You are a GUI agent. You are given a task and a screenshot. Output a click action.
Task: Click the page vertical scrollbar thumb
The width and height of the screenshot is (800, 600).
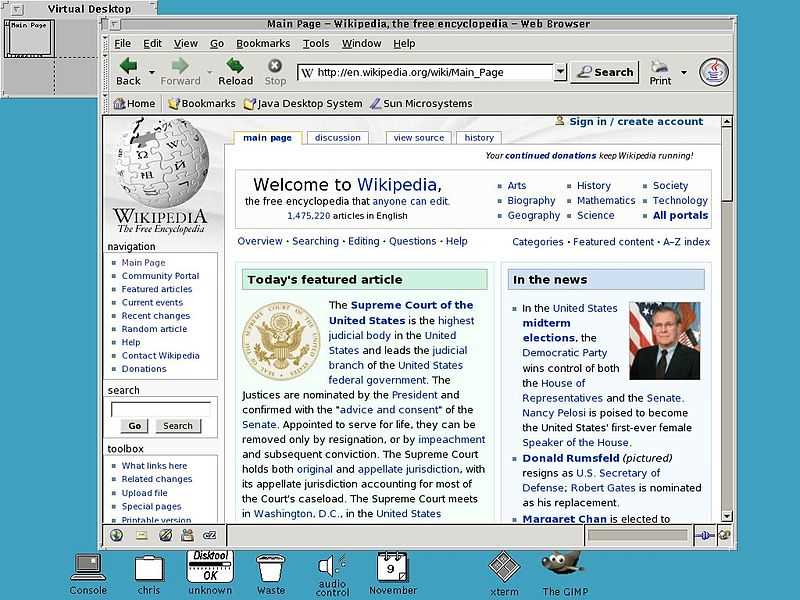(727, 165)
